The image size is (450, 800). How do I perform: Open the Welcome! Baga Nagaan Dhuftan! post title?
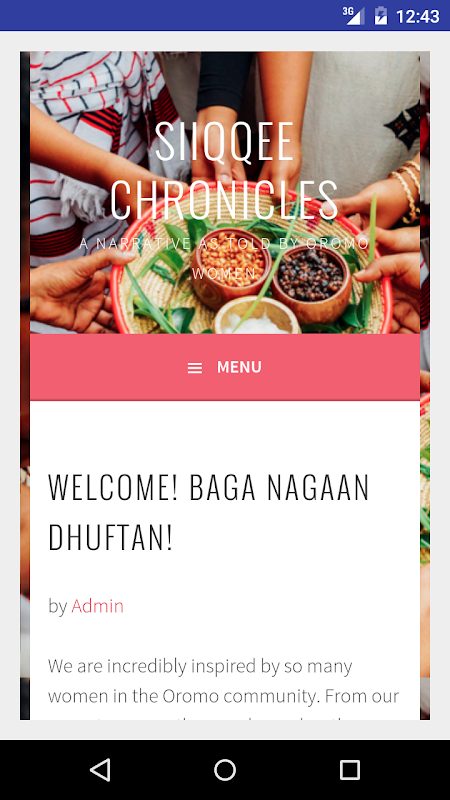pyautogui.click(x=208, y=513)
